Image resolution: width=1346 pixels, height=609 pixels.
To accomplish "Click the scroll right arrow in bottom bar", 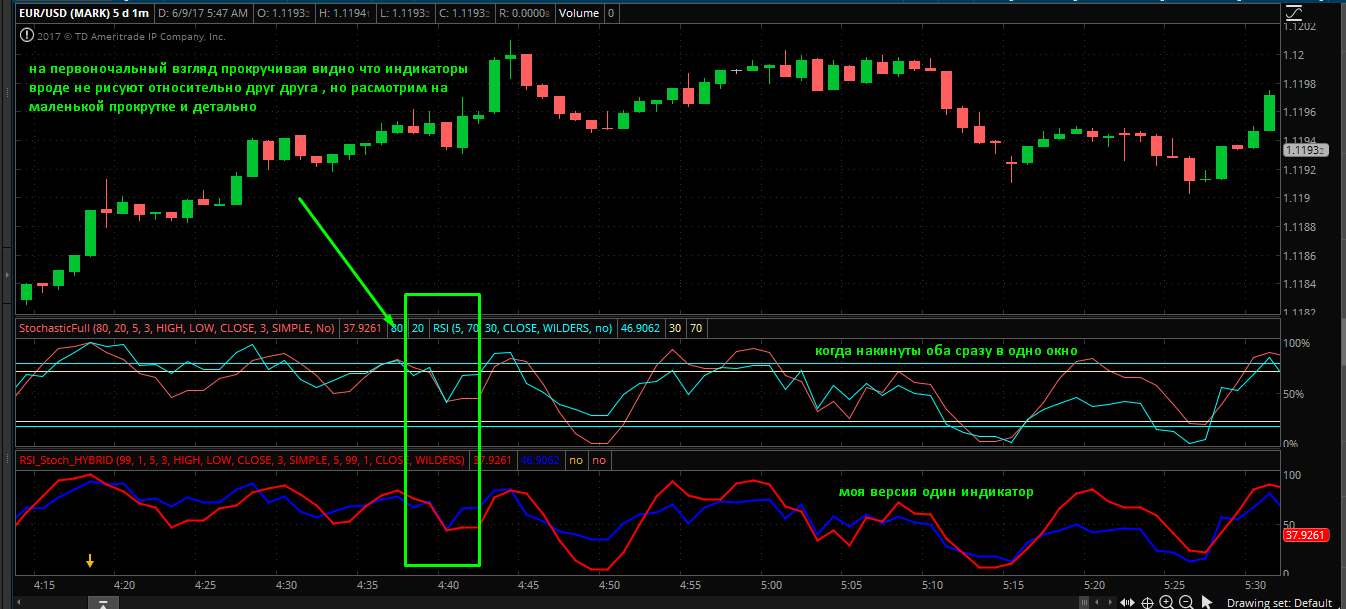I will [x=1109, y=602].
